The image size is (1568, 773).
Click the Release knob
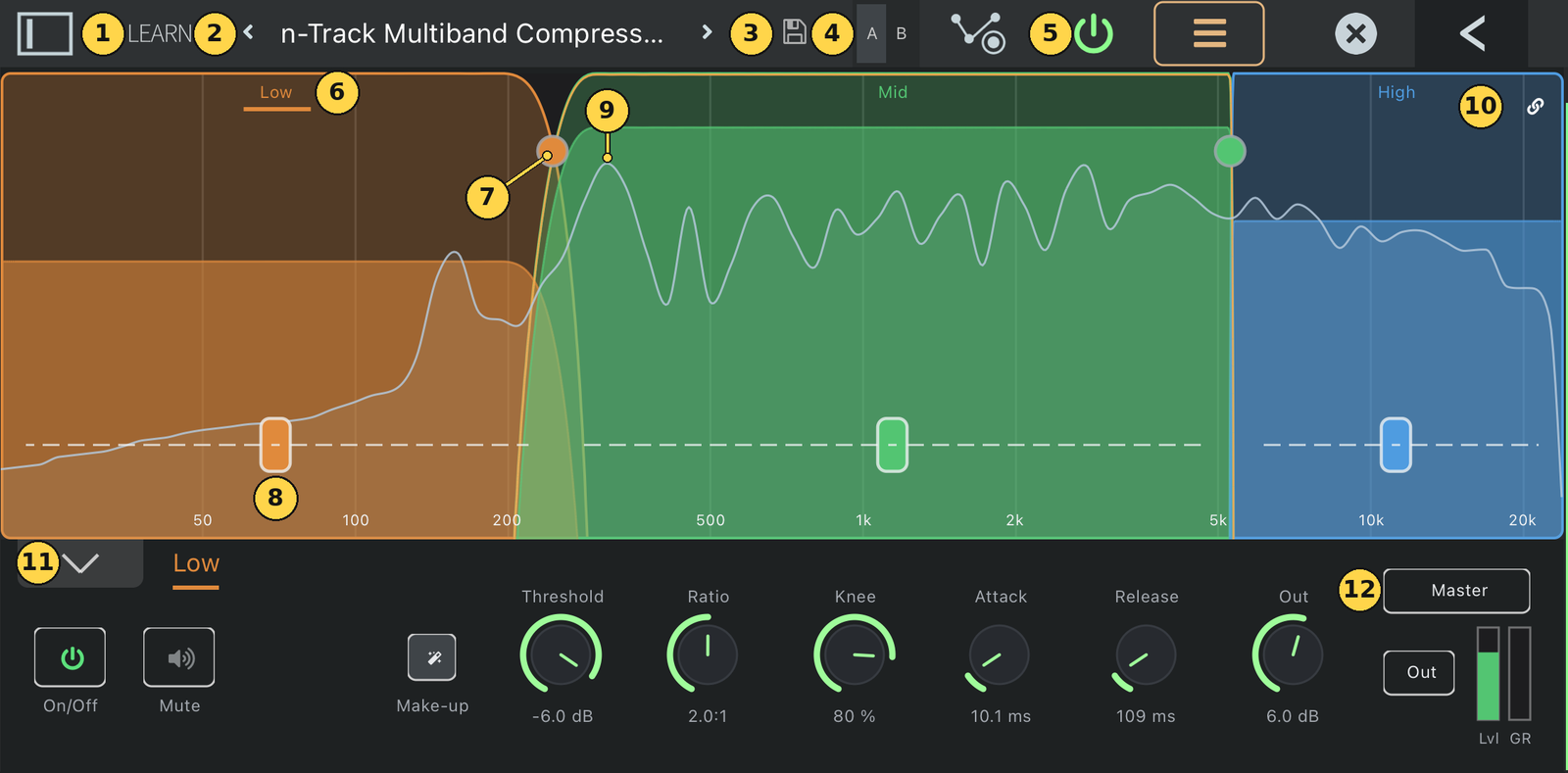click(x=1145, y=655)
